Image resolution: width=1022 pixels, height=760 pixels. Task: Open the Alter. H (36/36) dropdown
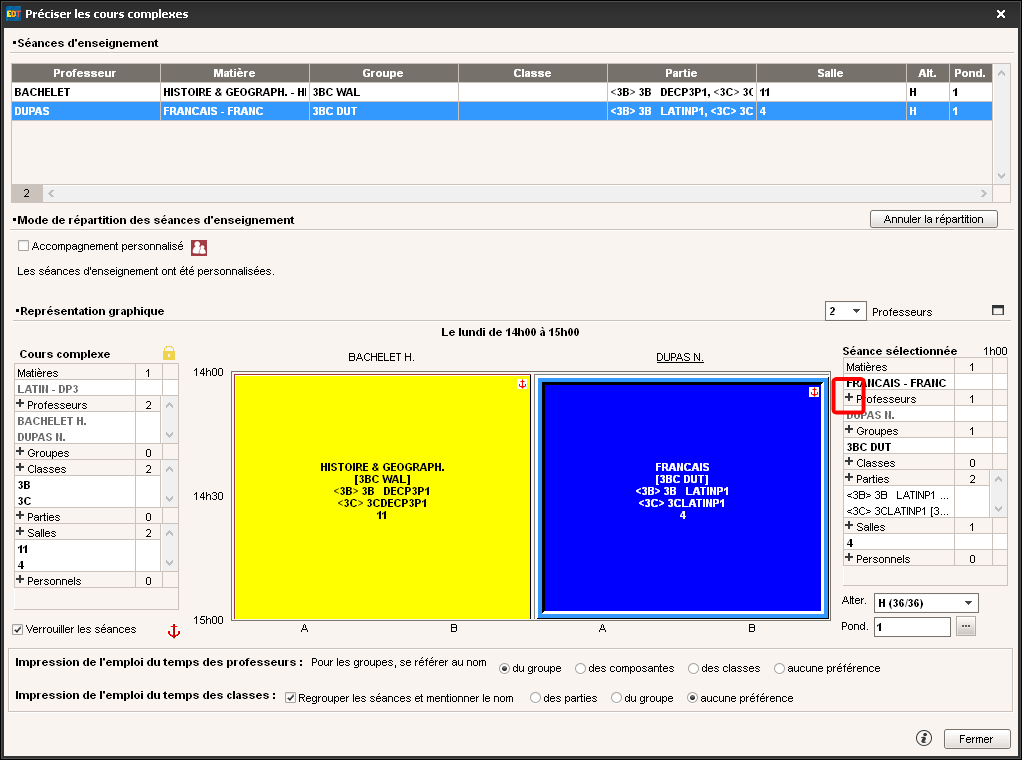tap(925, 603)
